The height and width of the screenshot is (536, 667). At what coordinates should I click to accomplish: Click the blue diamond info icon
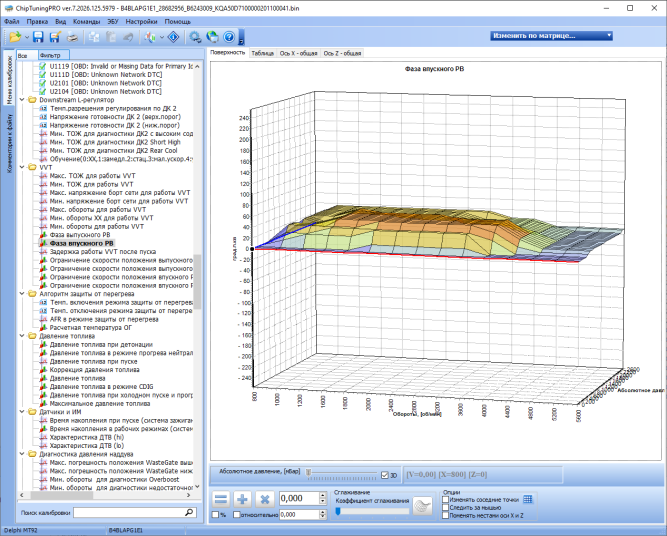tap(174, 37)
